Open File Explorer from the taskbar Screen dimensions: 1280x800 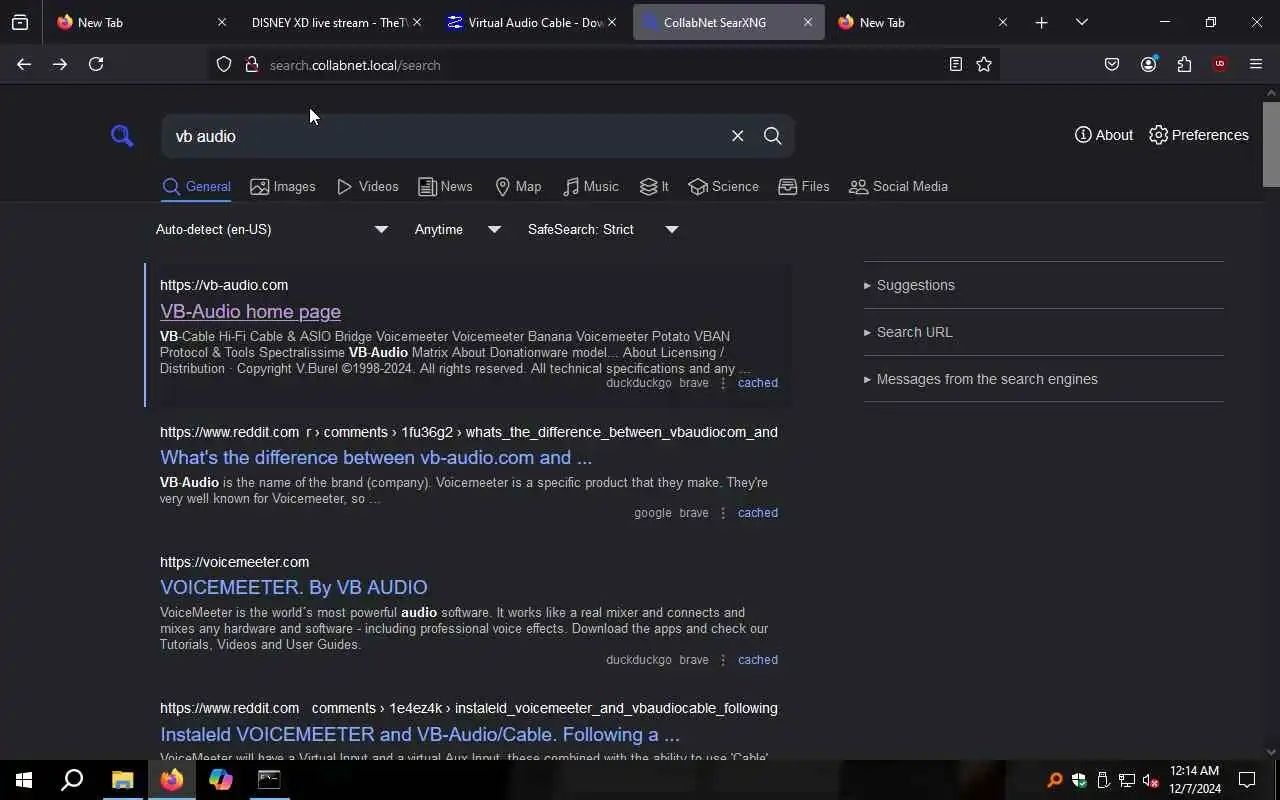[122, 780]
